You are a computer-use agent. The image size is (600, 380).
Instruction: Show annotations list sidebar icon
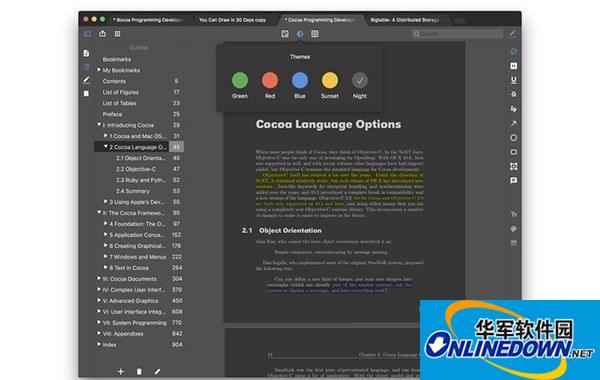[x=86, y=80]
